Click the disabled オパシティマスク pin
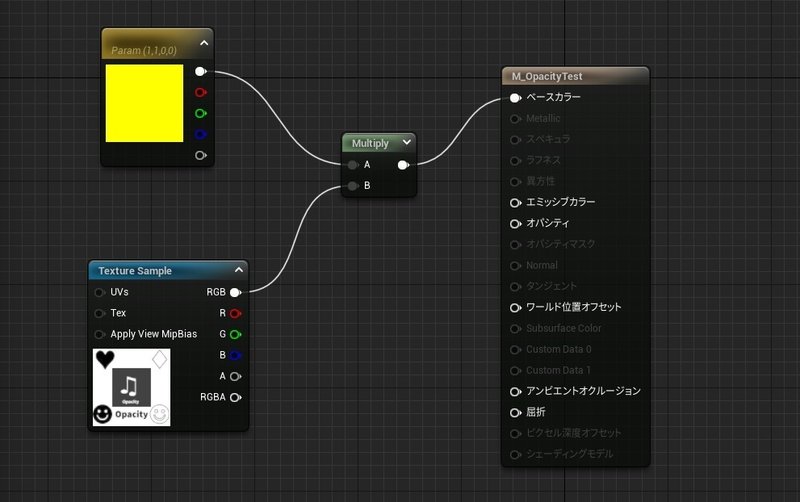The width and height of the screenshot is (800, 502). point(515,244)
